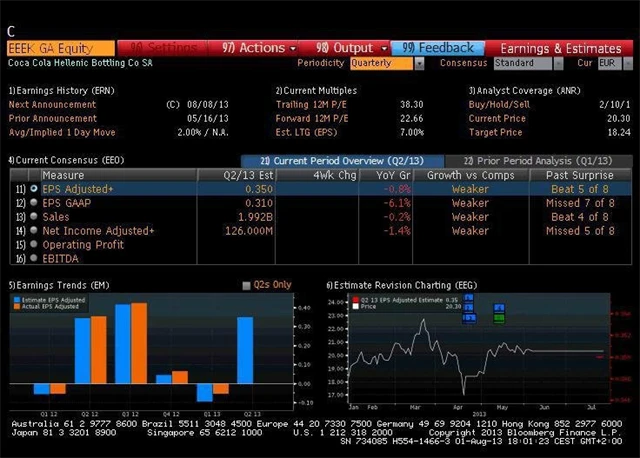Viewport: 640px width, 458px height.
Task: Click the EEEK GA Equity ticker field
Action: pos(61,49)
